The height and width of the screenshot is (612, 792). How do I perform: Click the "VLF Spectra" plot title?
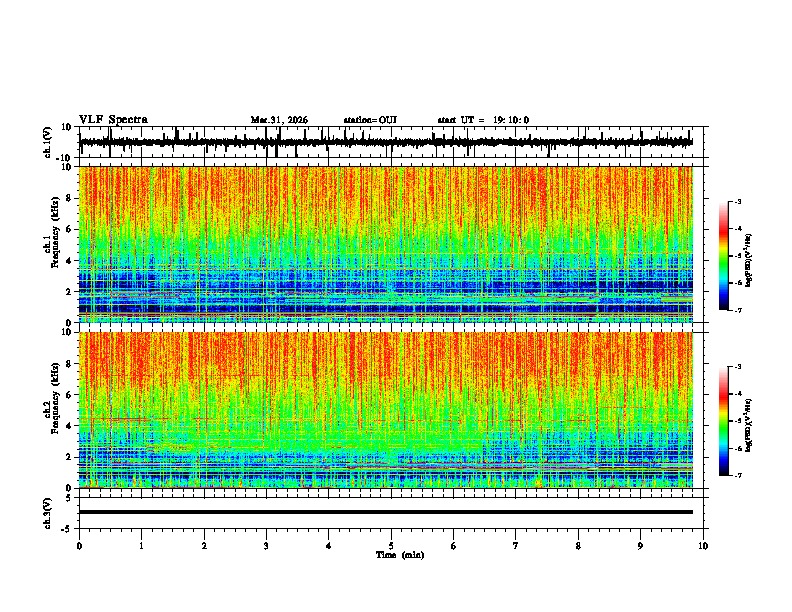(113, 120)
